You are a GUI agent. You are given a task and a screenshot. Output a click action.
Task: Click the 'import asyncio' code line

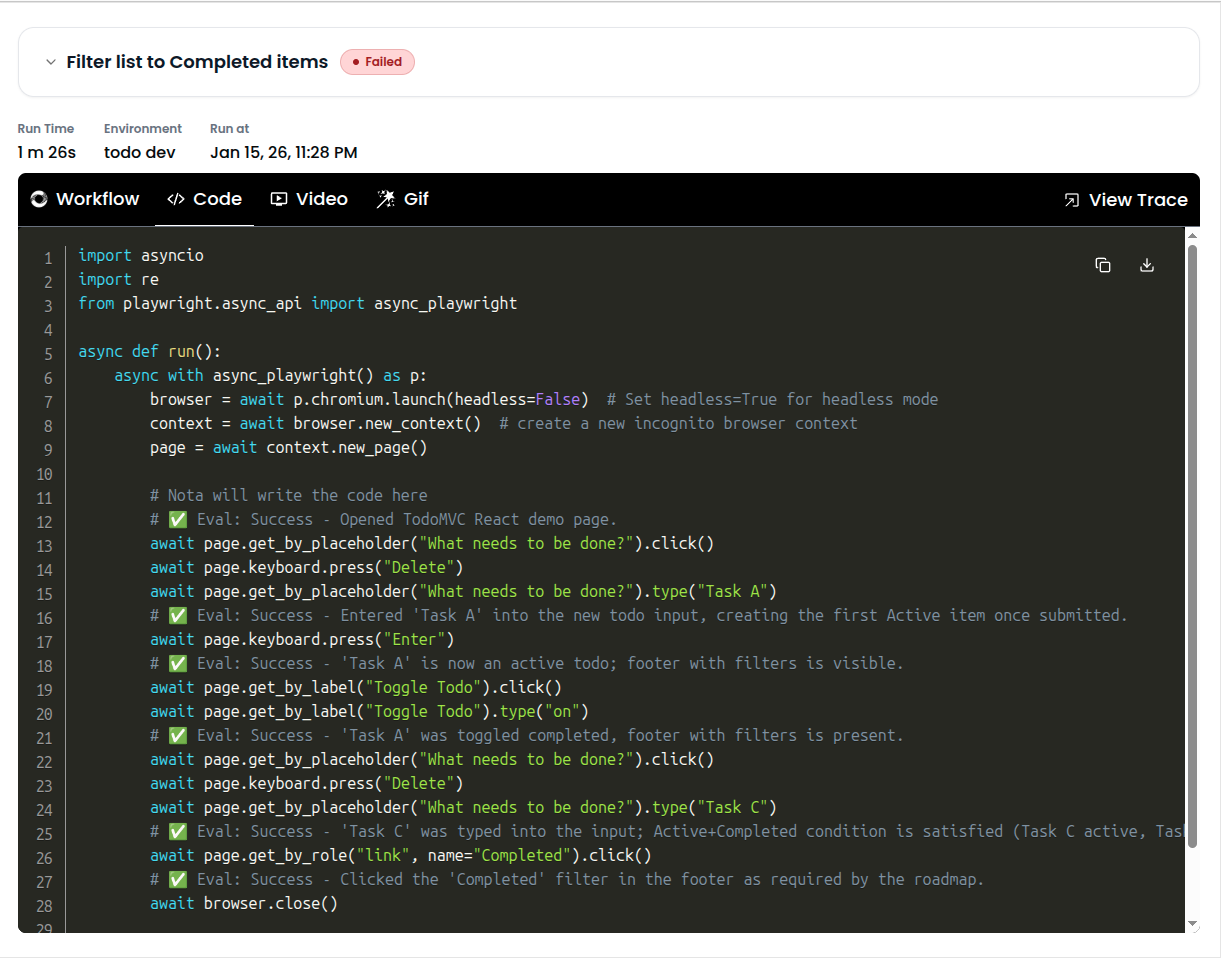click(141, 256)
